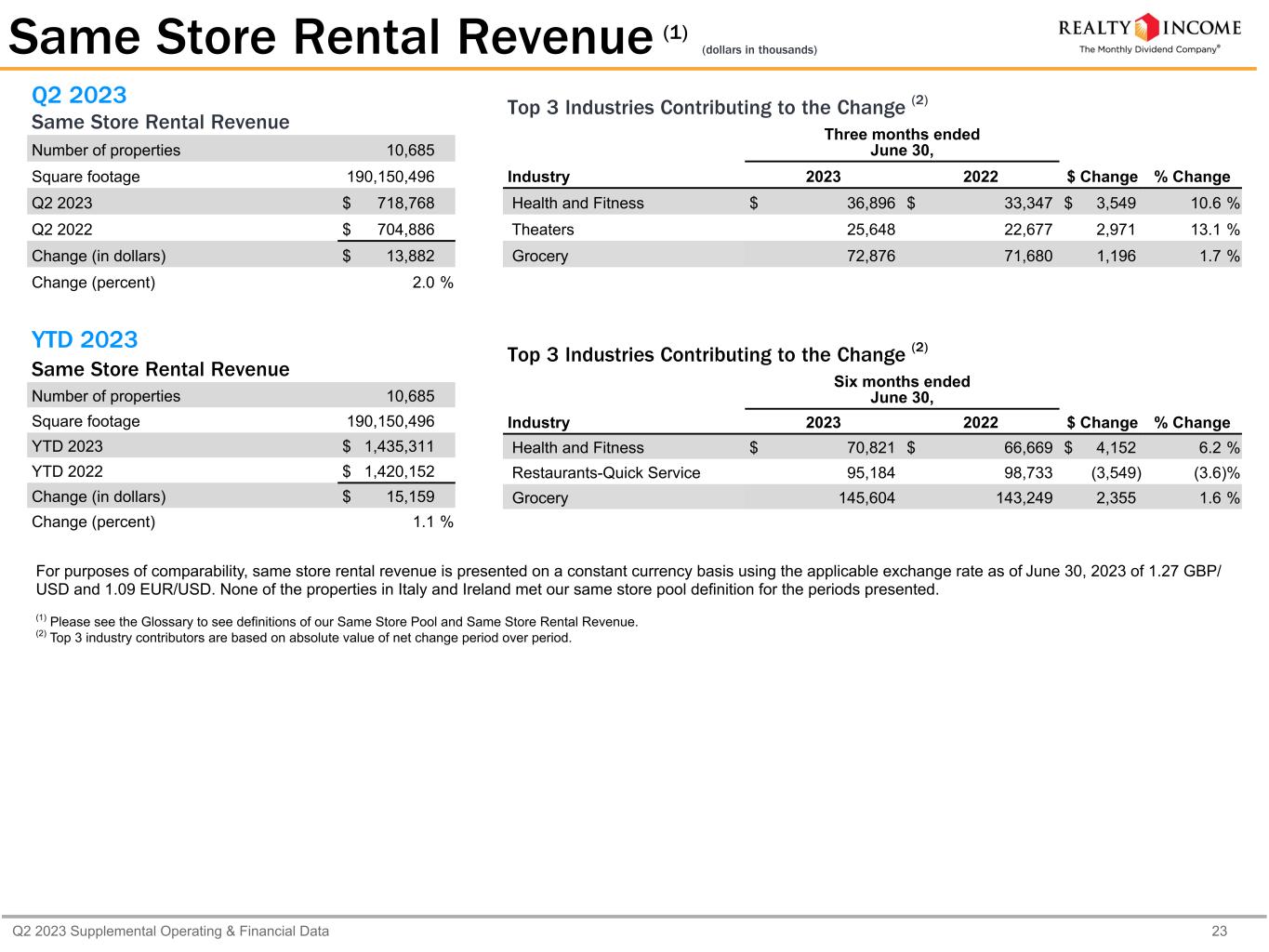Select the 1,435,311 YTD 2023 value
This screenshot has width=1269, height=952.
tap(399, 446)
